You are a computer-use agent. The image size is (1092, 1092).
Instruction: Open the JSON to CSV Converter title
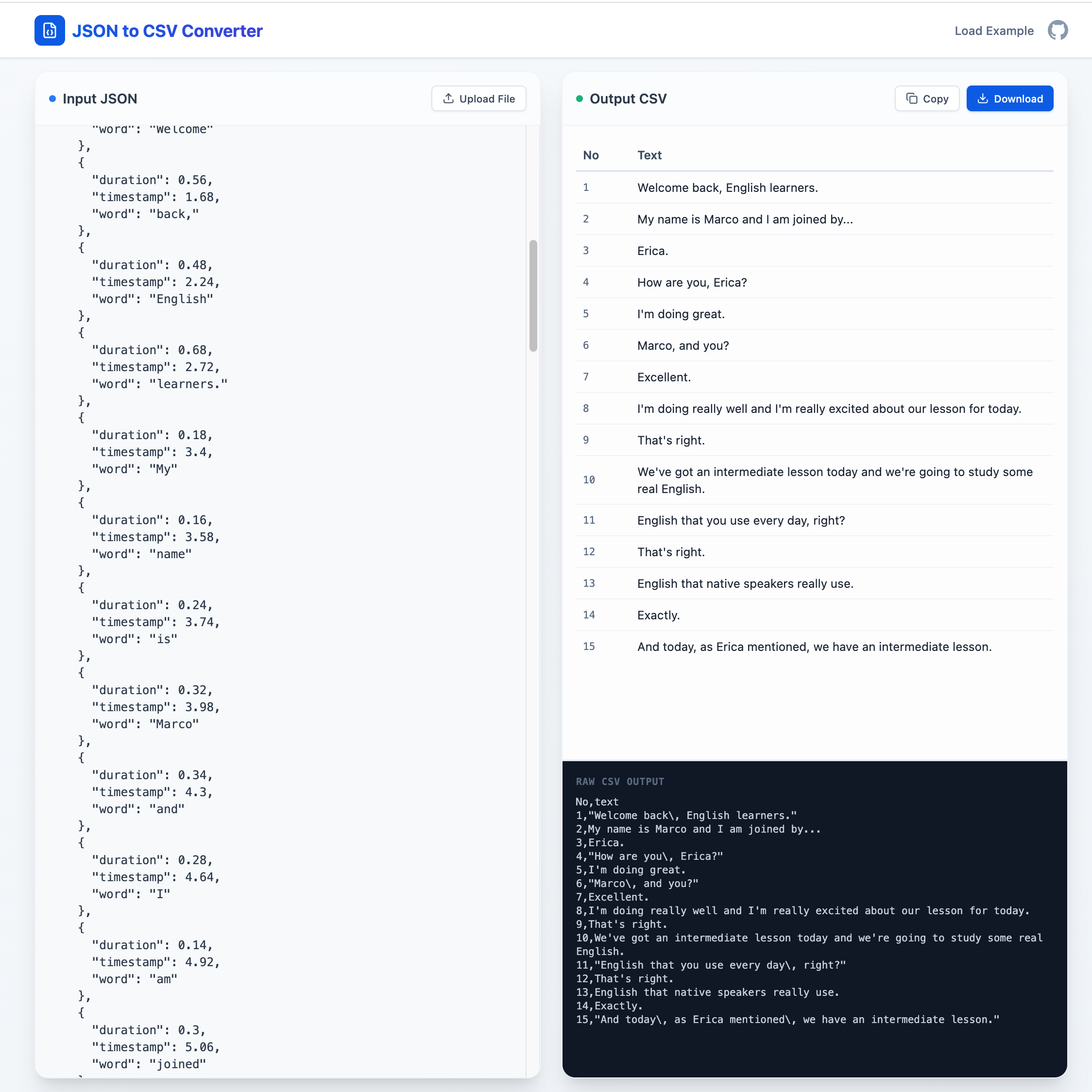[x=167, y=31]
